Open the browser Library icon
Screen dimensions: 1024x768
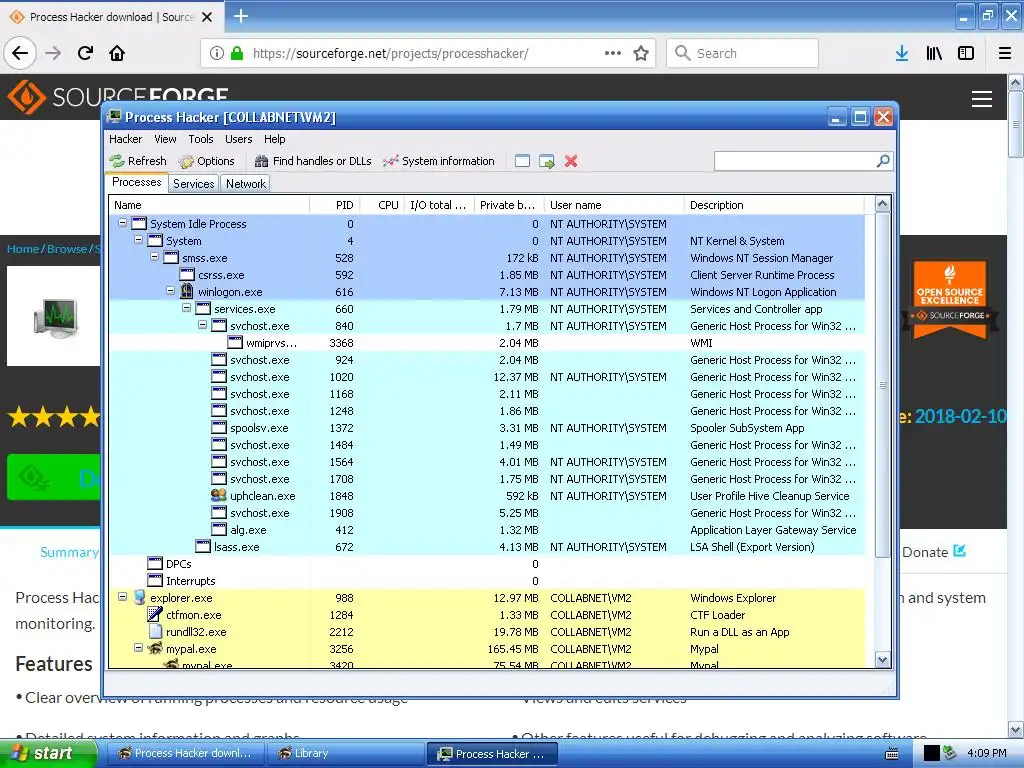[x=934, y=53]
